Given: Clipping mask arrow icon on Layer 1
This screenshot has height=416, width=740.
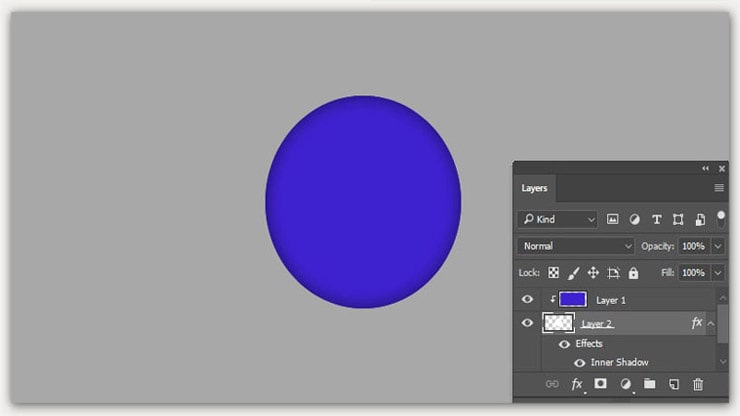Looking at the screenshot, I should (x=552, y=299).
